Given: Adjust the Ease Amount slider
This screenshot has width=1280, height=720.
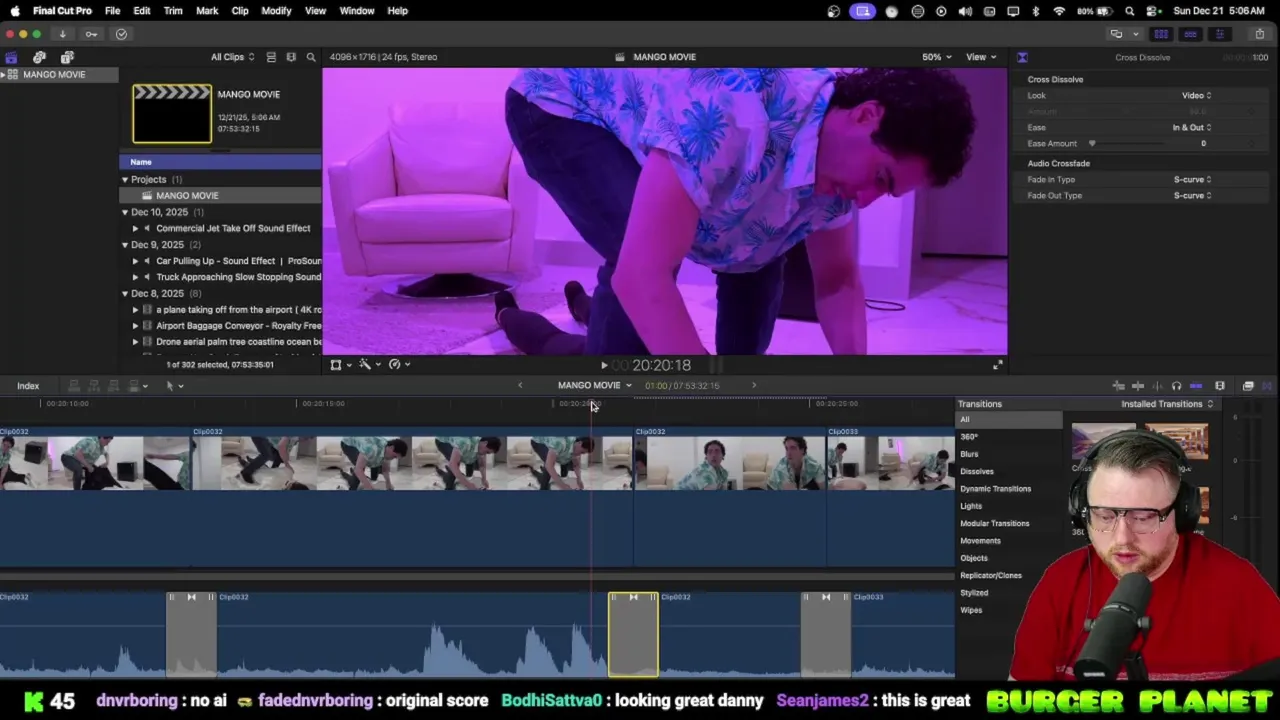Looking at the screenshot, I should (x=1092, y=144).
